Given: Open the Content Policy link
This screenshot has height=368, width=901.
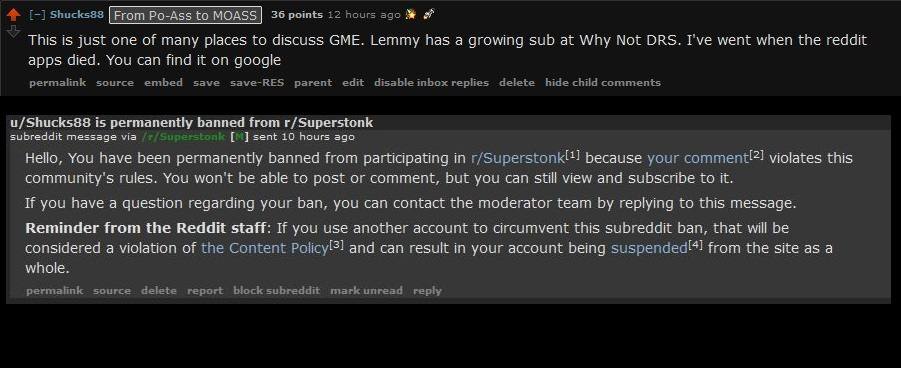Looking at the screenshot, I should tap(264, 248).
